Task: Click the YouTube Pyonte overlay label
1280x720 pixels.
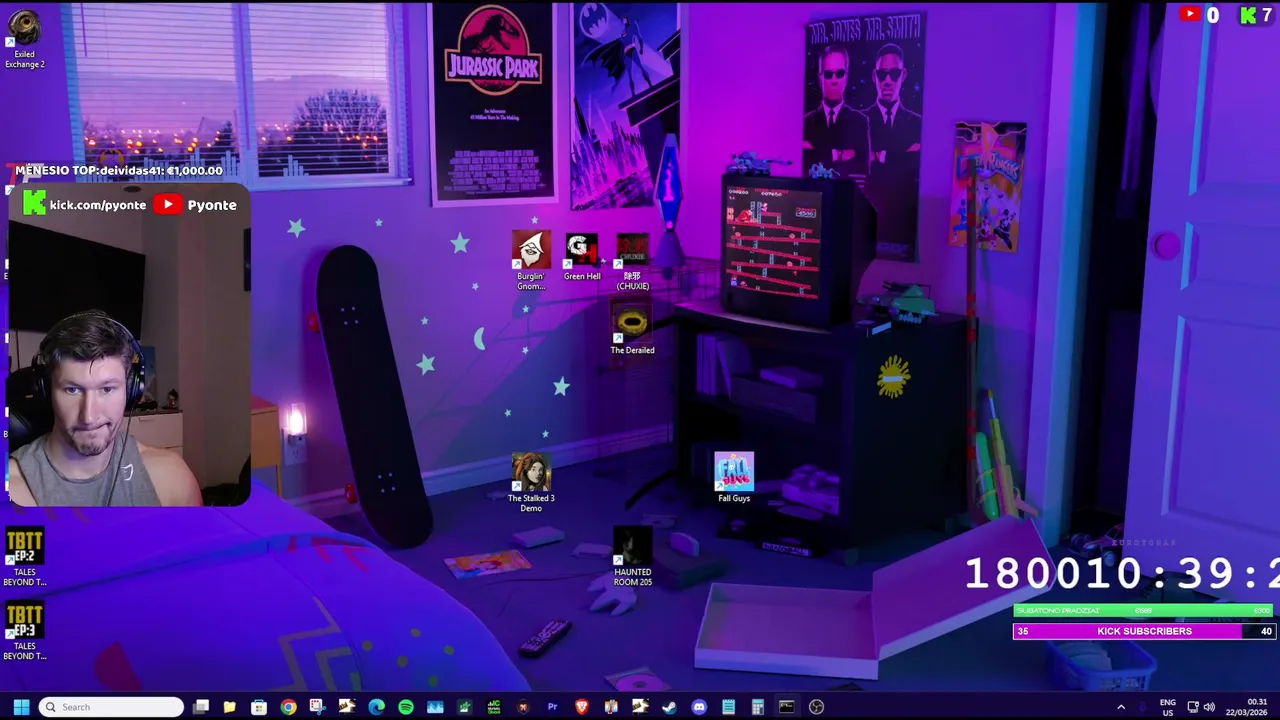Action: coord(196,204)
